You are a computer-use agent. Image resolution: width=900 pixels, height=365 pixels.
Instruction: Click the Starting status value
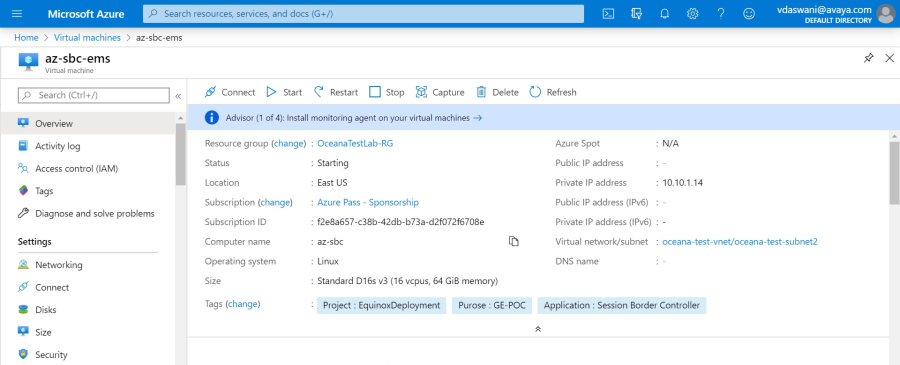333,163
